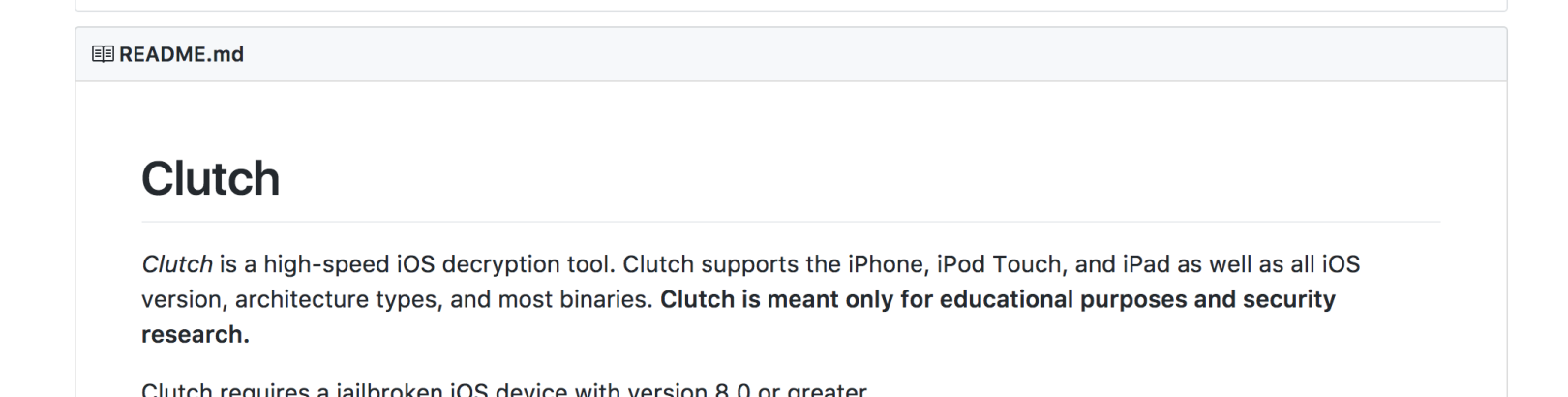Image resolution: width=1568 pixels, height=397 pixels.
Task: Click the horizontal divider under the Clutch heading
Action: [791, 222]
